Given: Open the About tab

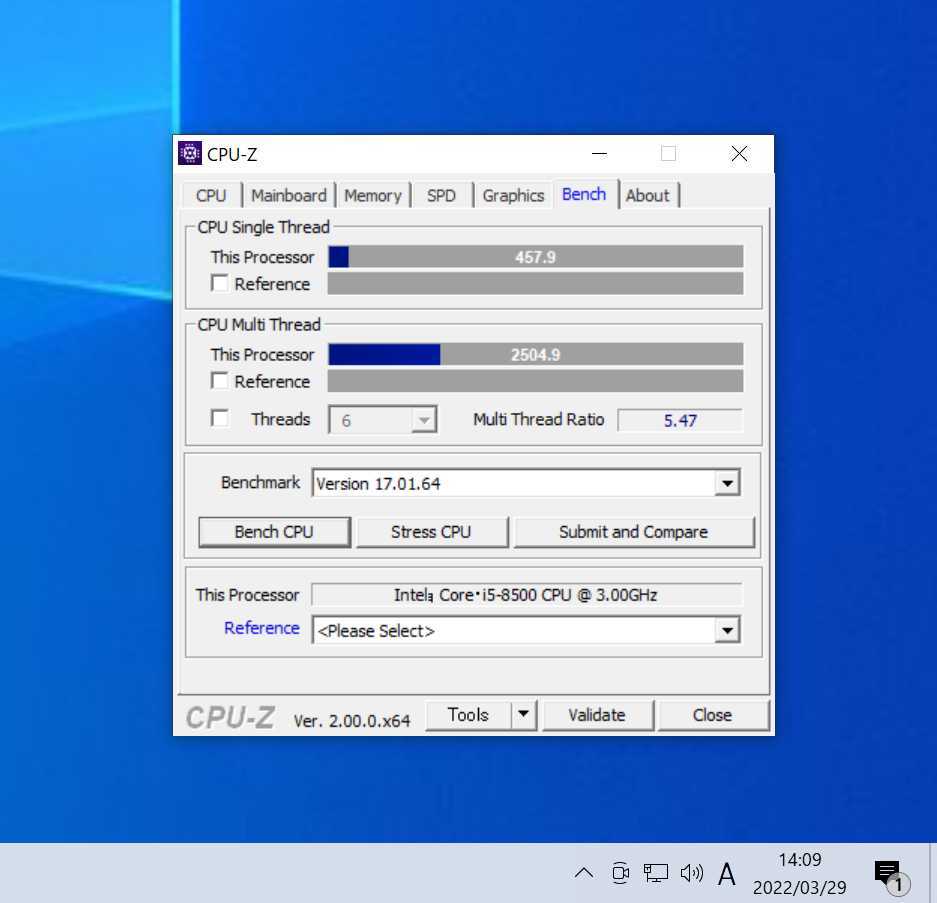Looking at the screenshot, I should pos(648,195).
